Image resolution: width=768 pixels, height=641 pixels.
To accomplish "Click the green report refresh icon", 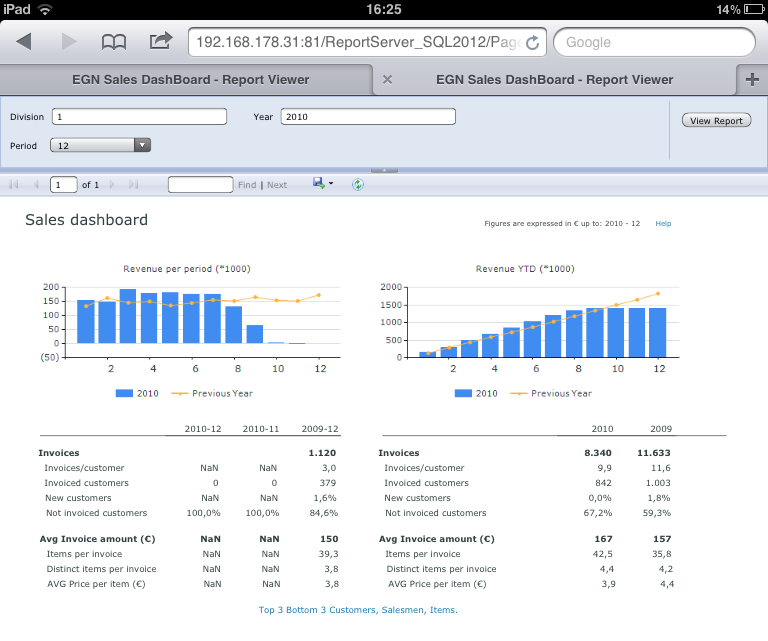I will [358, 184].
